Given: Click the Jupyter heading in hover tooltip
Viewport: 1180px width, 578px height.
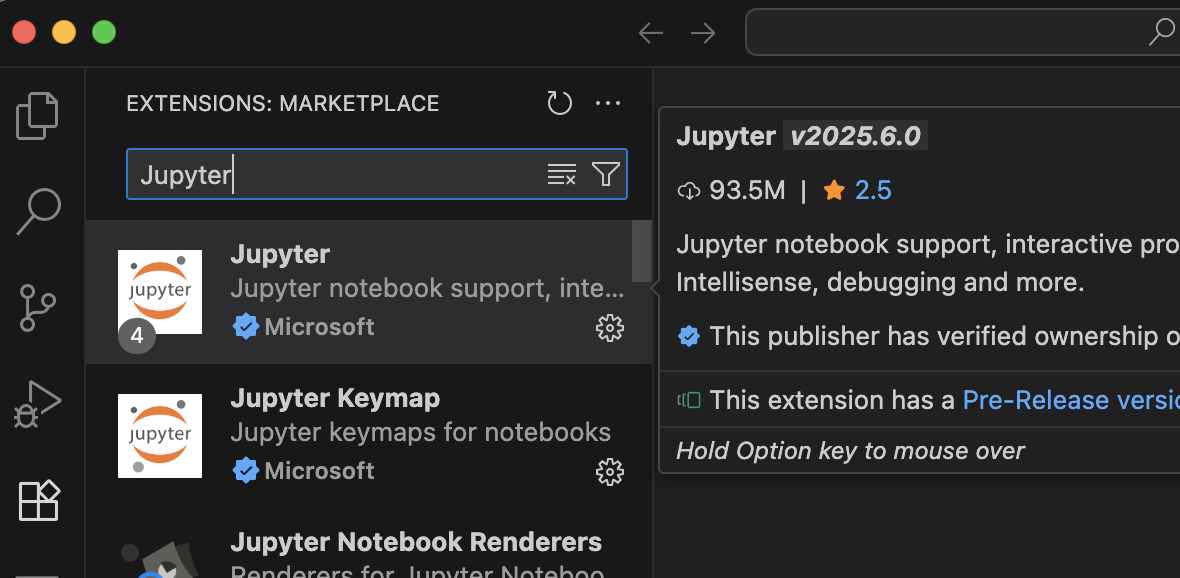Looking at the screenshot, I should (x=725, y=136).
